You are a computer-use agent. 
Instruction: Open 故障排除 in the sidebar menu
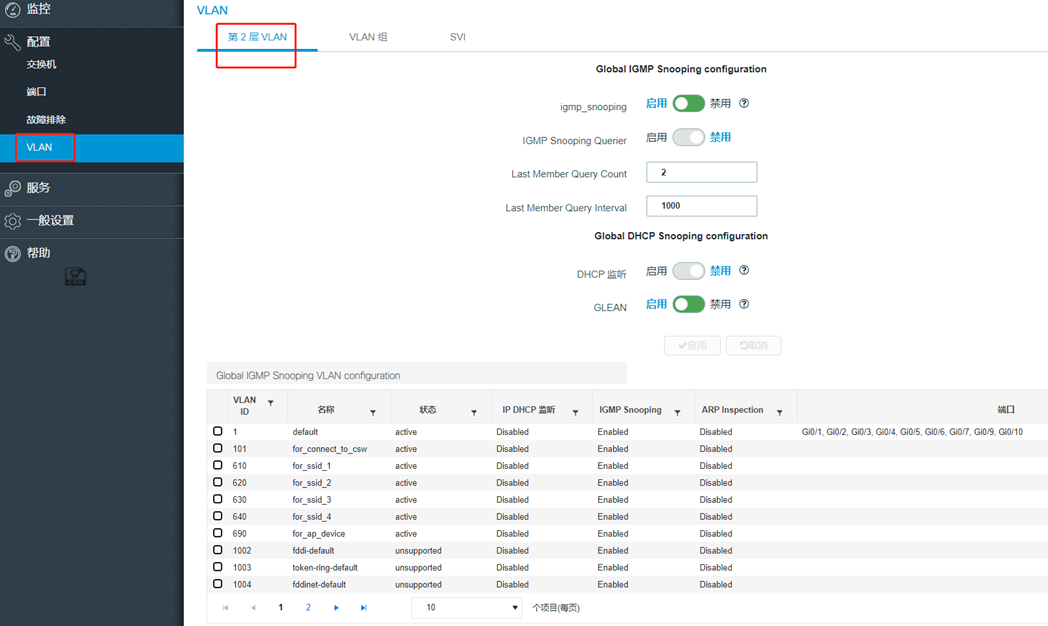(x=46, y=120)
